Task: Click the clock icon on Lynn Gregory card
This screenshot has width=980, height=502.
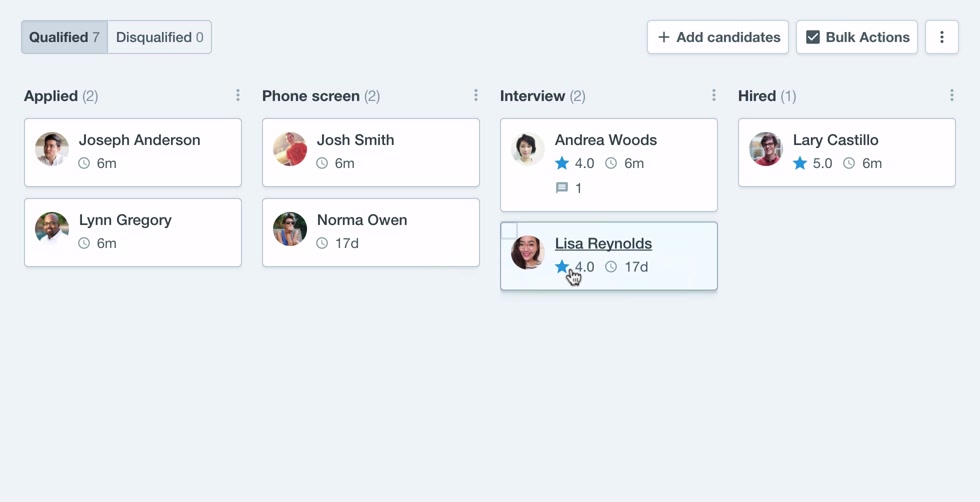Action: pyautogui.click(x=84, y=243)
